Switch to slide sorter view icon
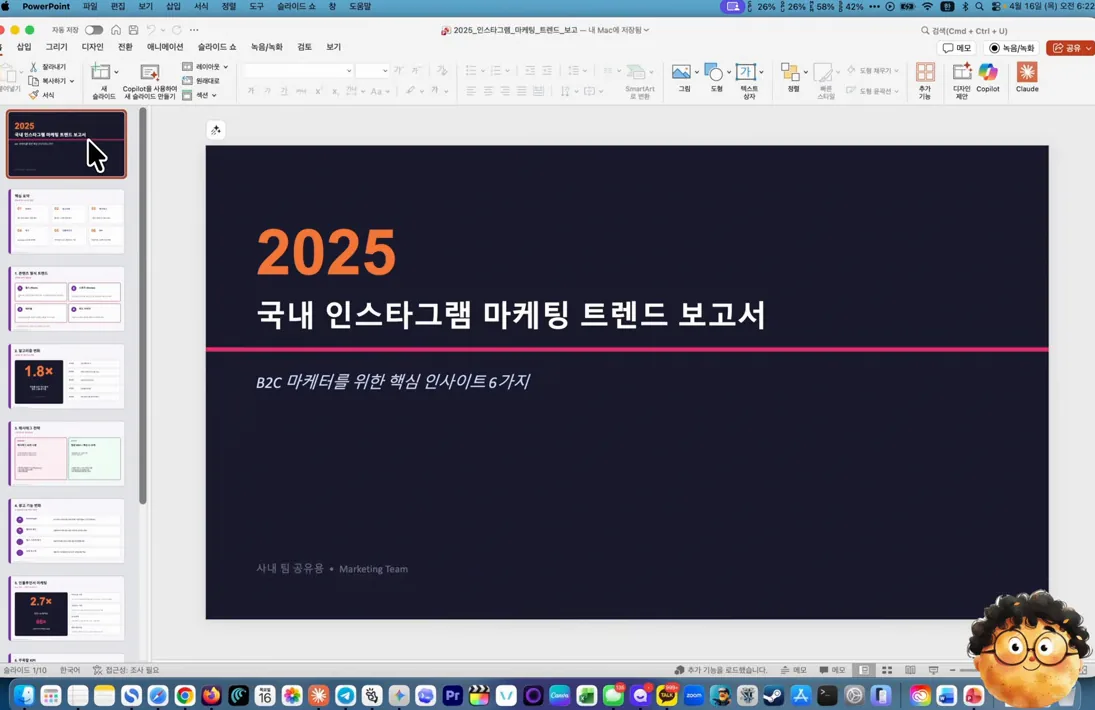This screenshot has width=1095, height=710. [x=887, y=670]
